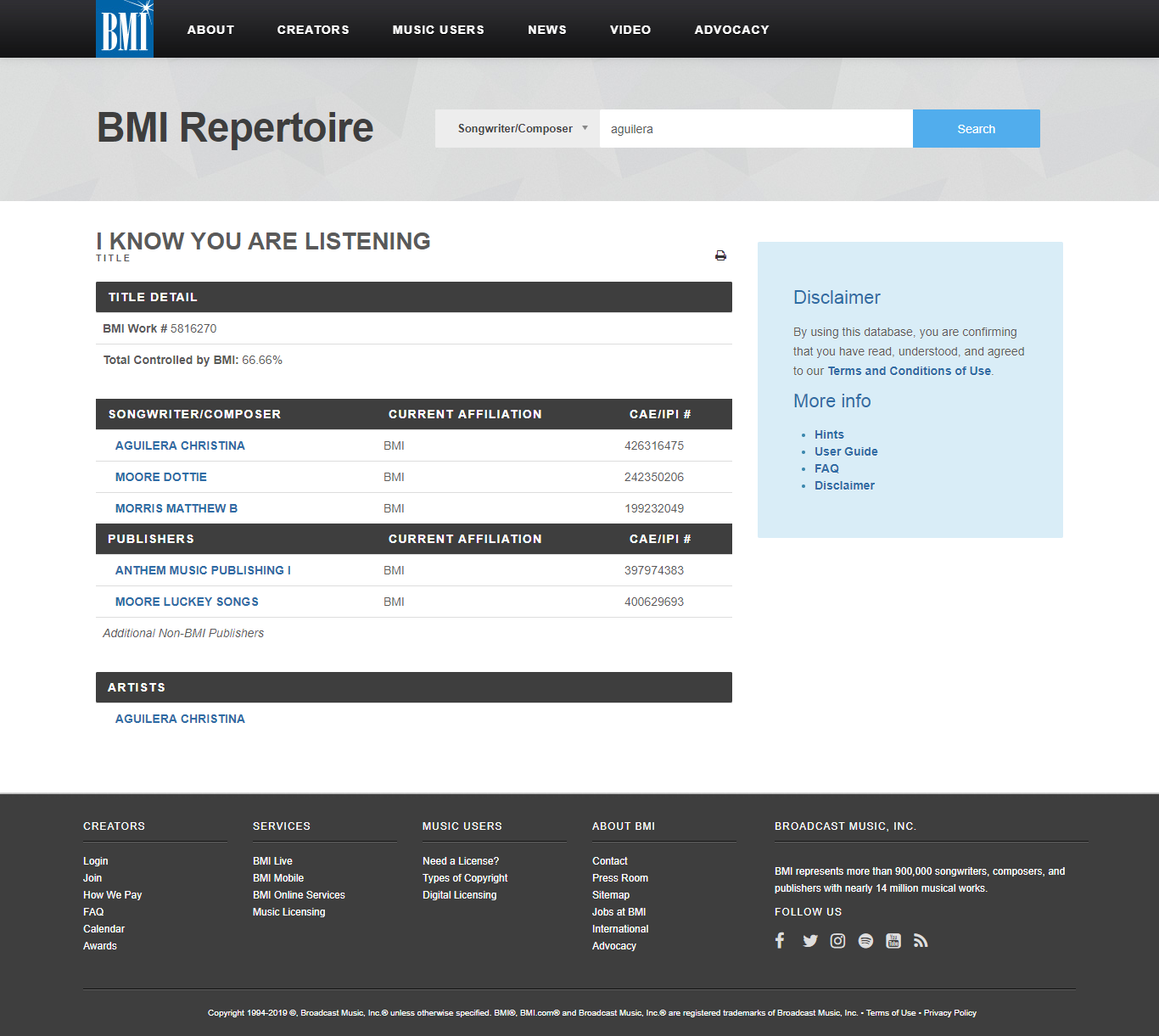The height and width of the screenshot is (1036, 1159).
Task: Open BMI's Twitter page icon
Action: [x=810, y=940]
